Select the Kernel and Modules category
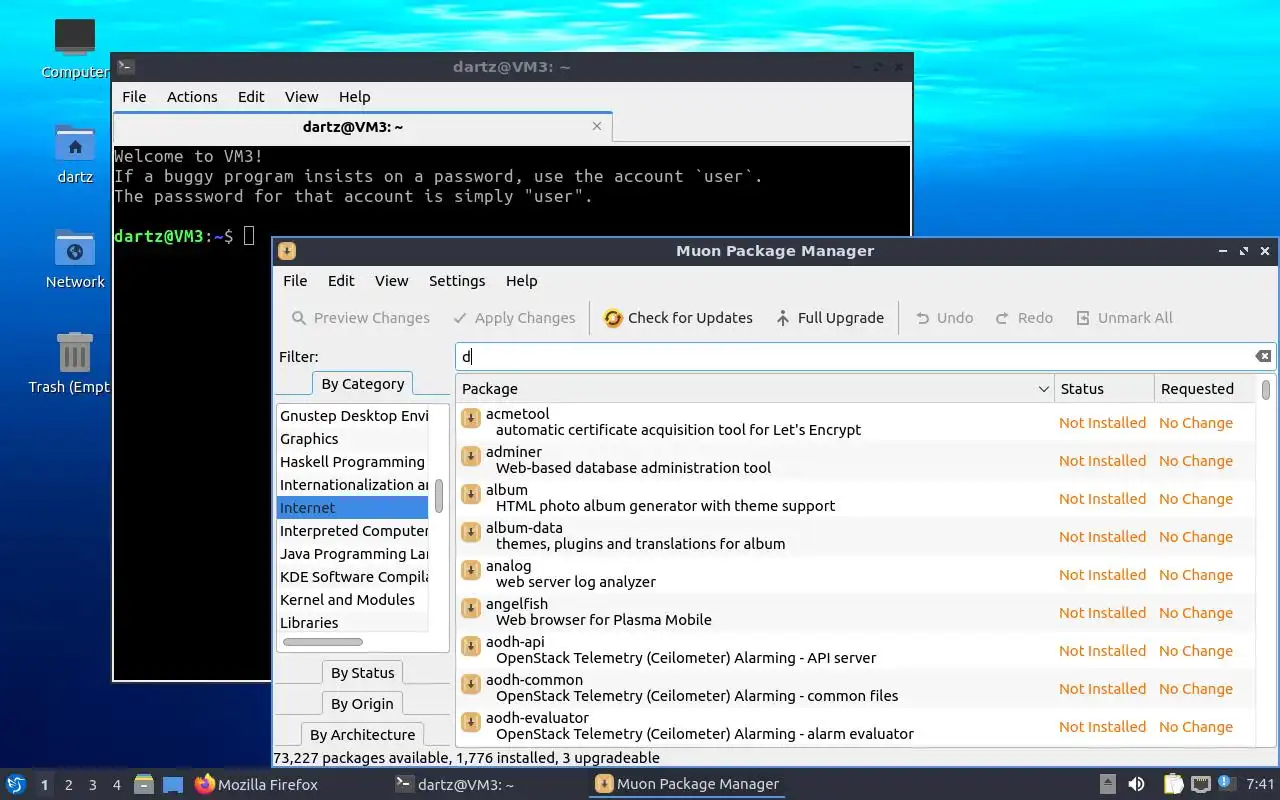Image resolution: width=1280 pixels, height=800 pixels. 352,600
